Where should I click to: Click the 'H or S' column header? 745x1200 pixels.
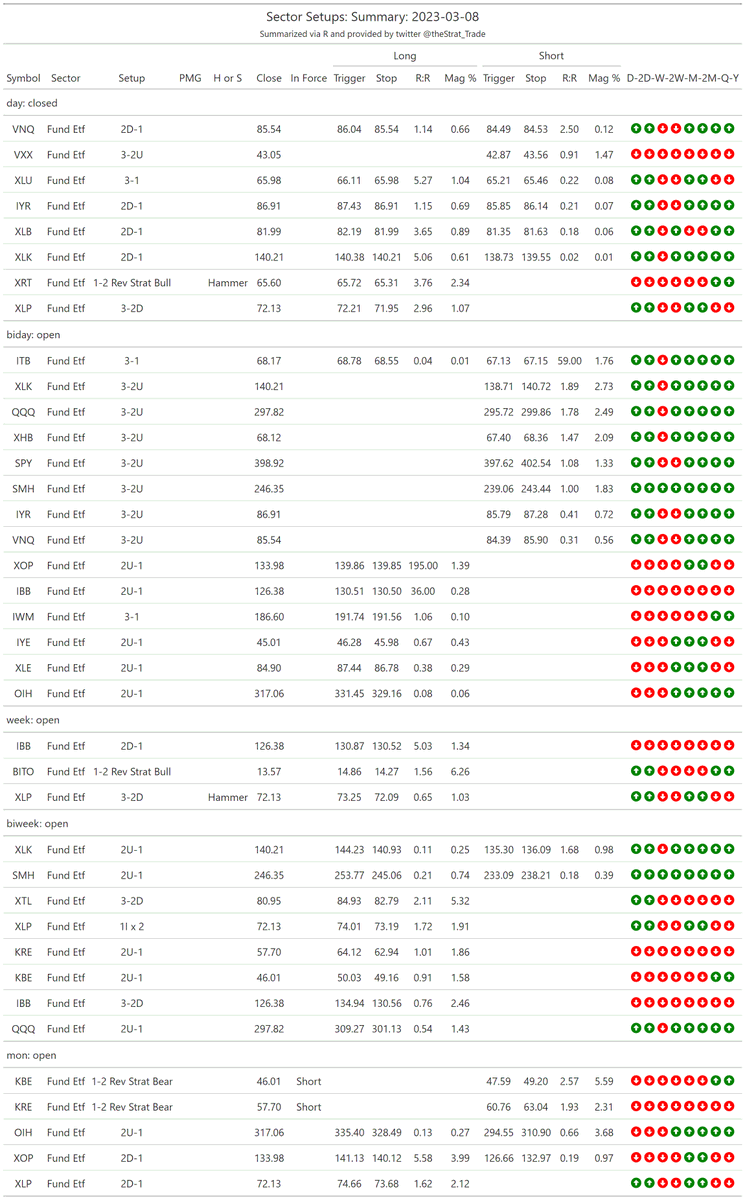point(228,78)
